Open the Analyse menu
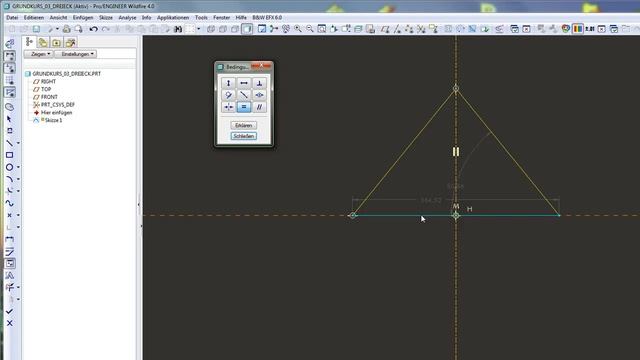This screenshot has width=640, height=360. [x=127, y=18]
